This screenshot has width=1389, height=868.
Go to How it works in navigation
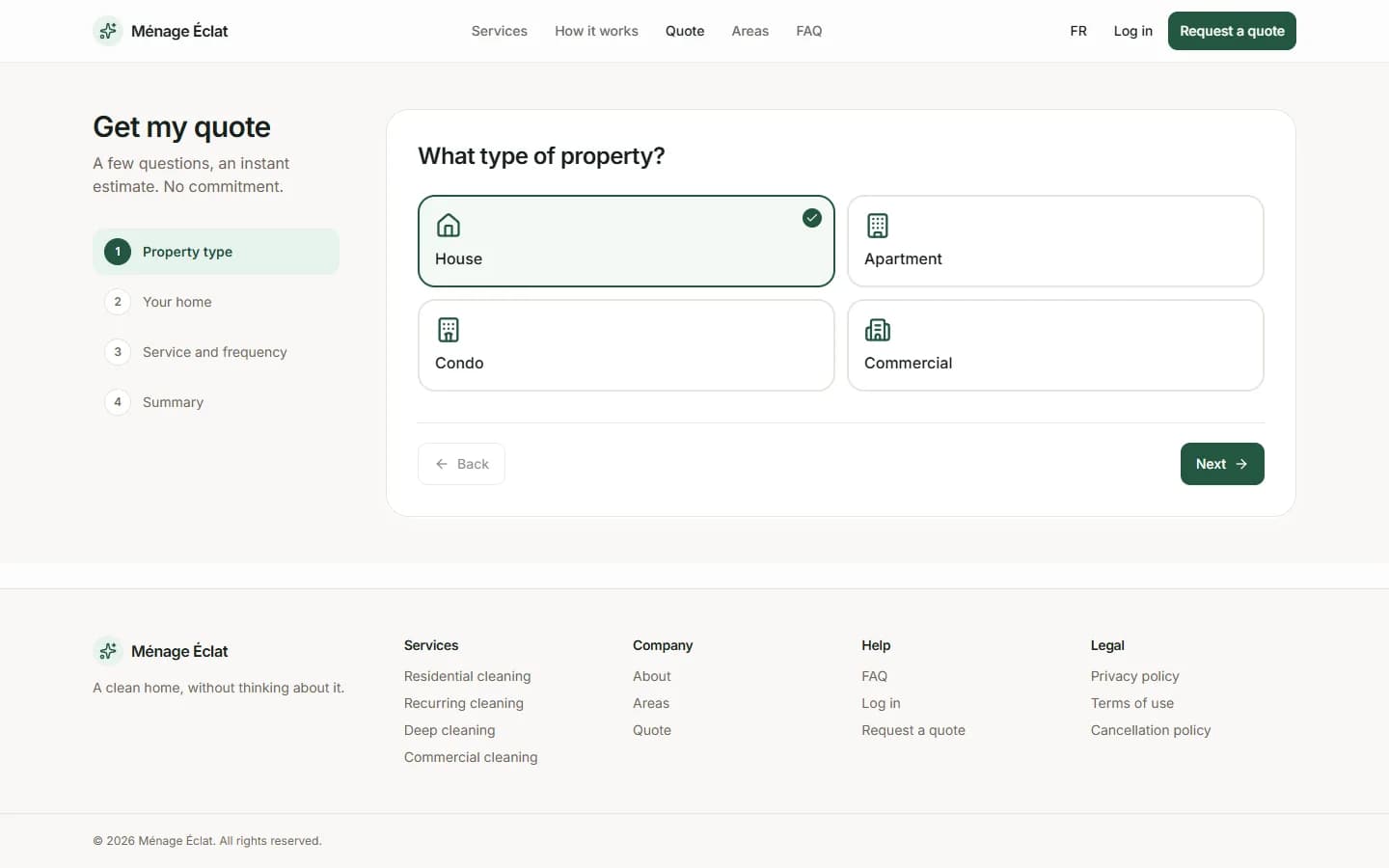click(x=596, y=31)
